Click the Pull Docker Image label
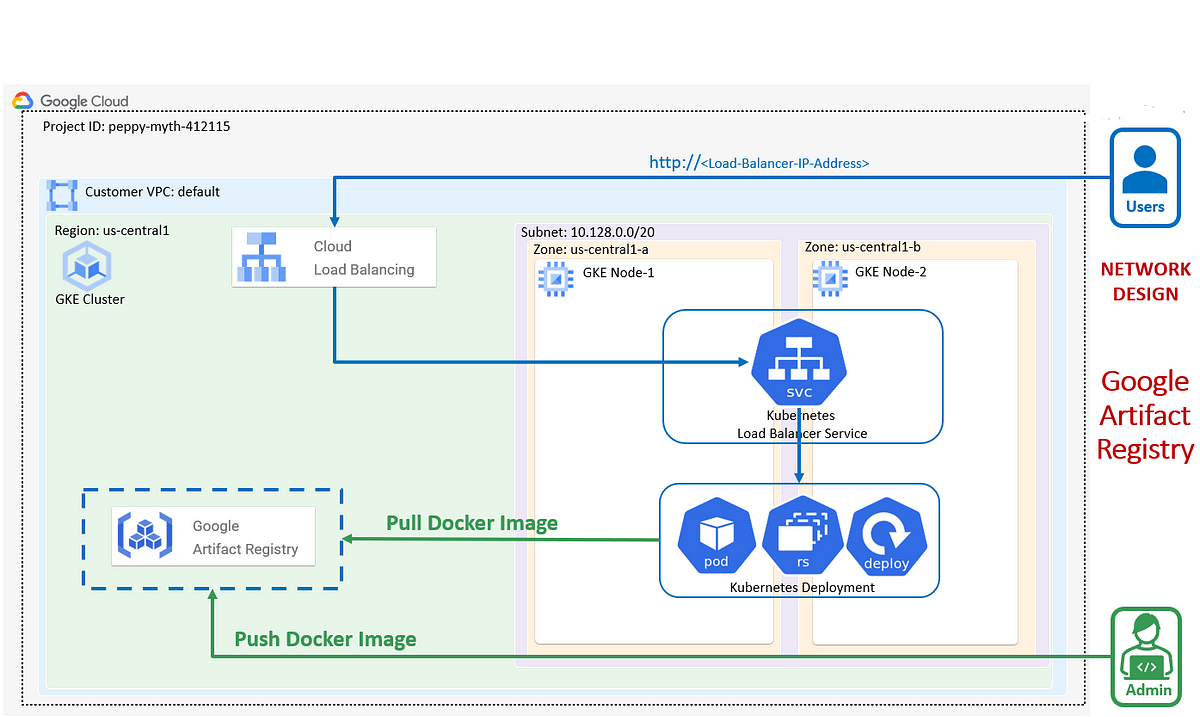 tap(472, 523)
